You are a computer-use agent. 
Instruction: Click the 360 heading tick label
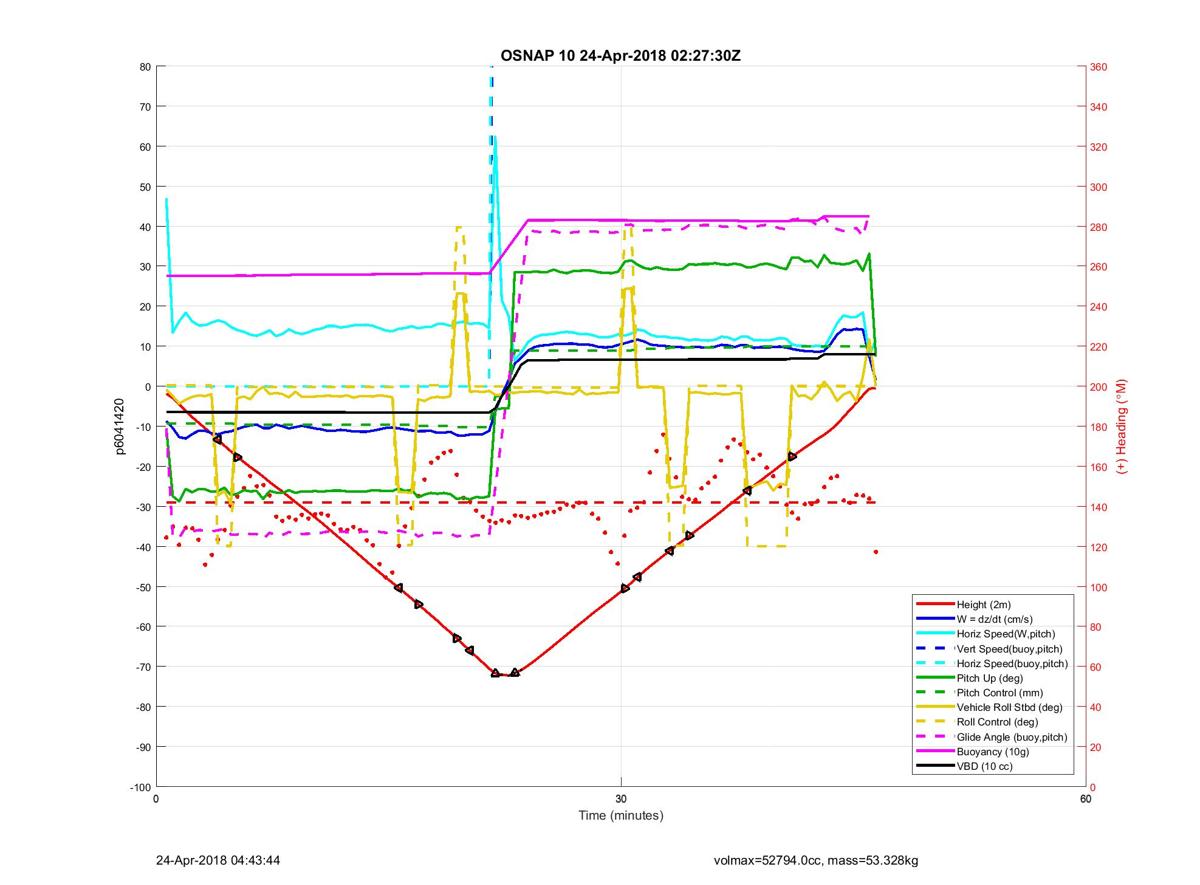pos(1099,67)
